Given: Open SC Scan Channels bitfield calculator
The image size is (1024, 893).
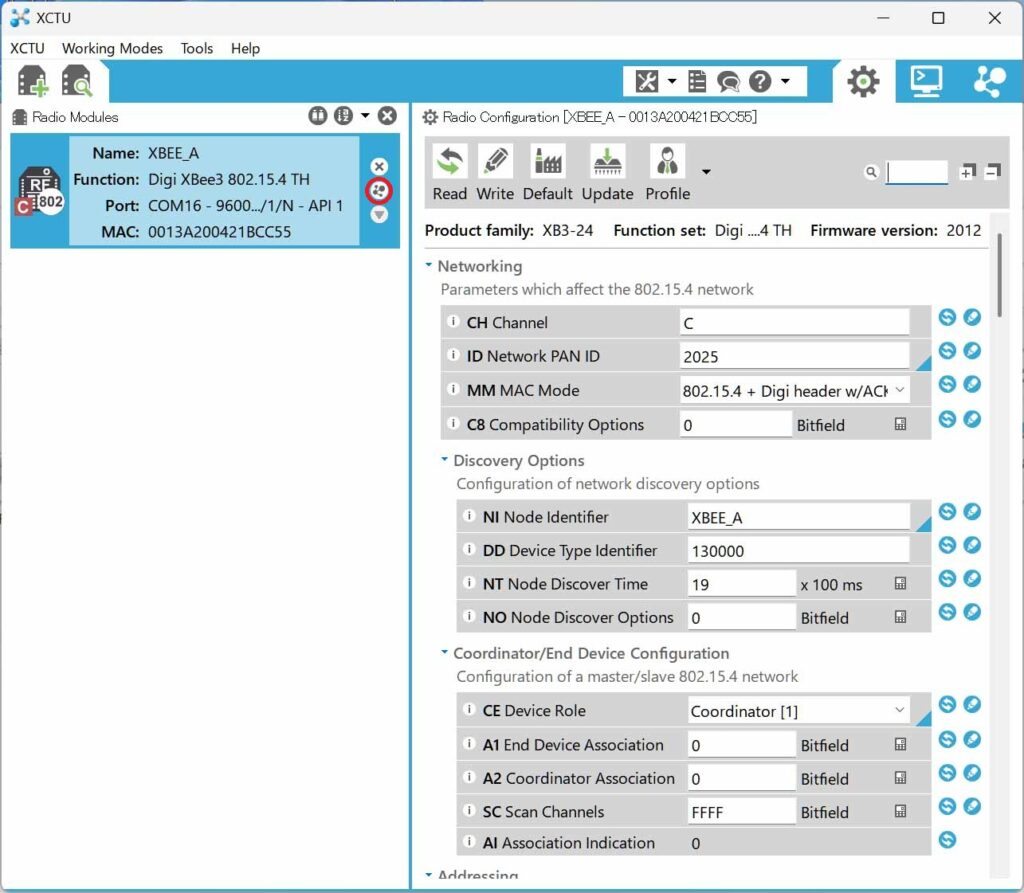Looking at the screenshot, I should tap(900, 811).
